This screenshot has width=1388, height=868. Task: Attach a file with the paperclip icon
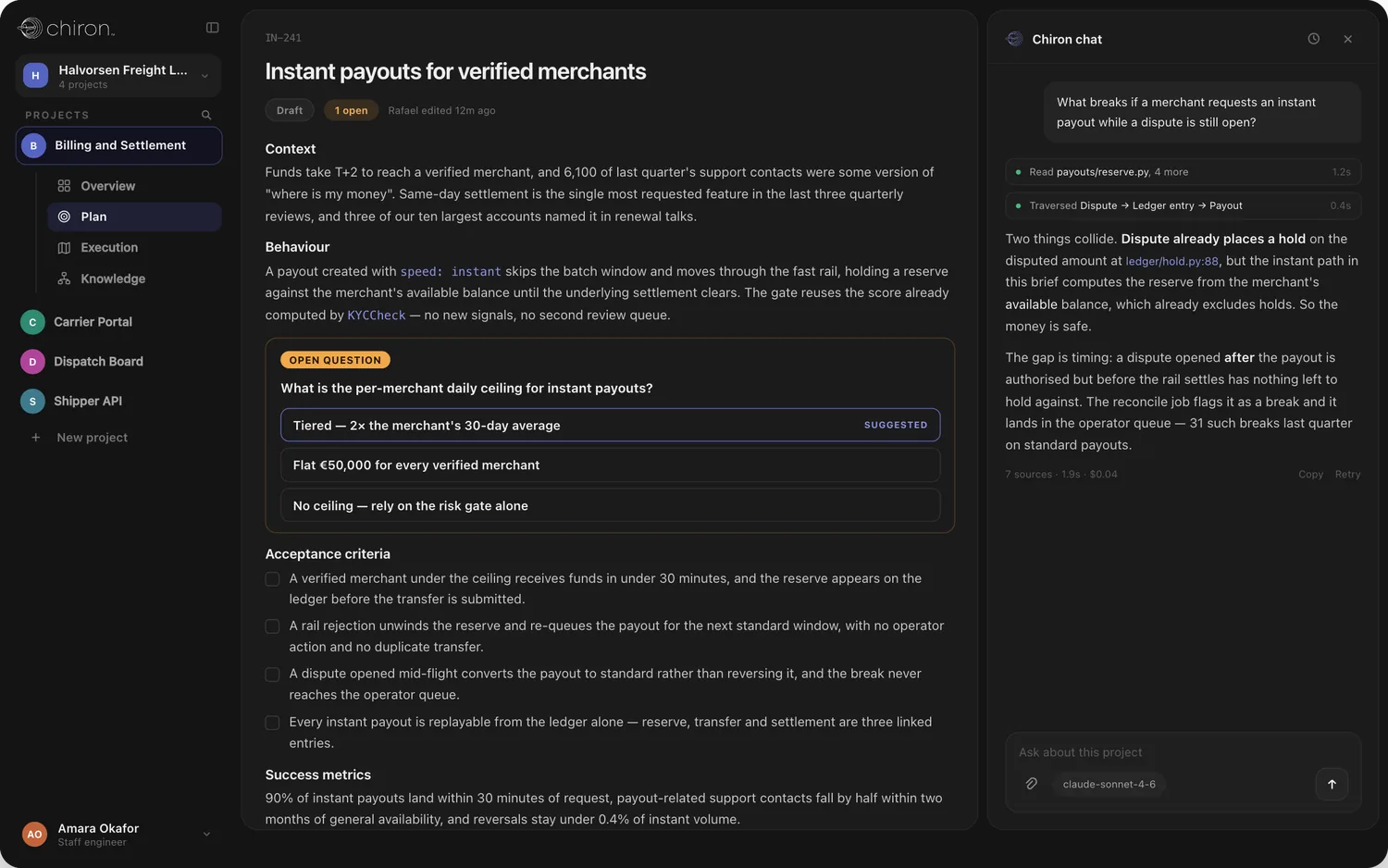(x=1031, y=784)
